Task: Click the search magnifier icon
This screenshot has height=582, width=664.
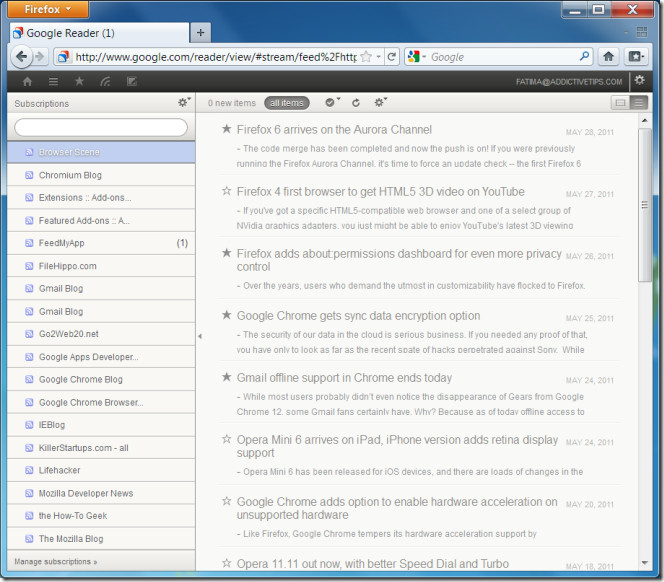Action: point(584,56)
